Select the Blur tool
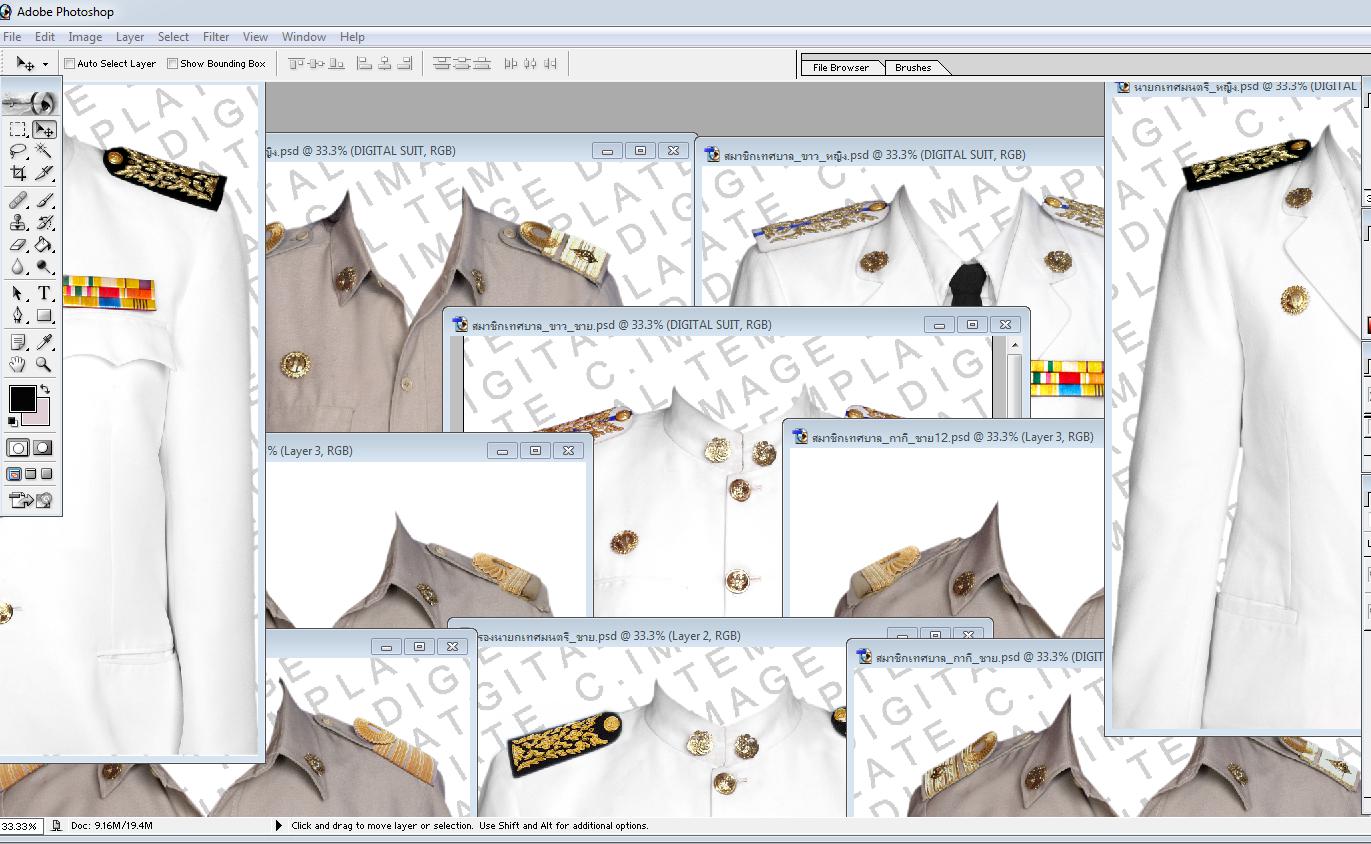 (x=18, y=266)
